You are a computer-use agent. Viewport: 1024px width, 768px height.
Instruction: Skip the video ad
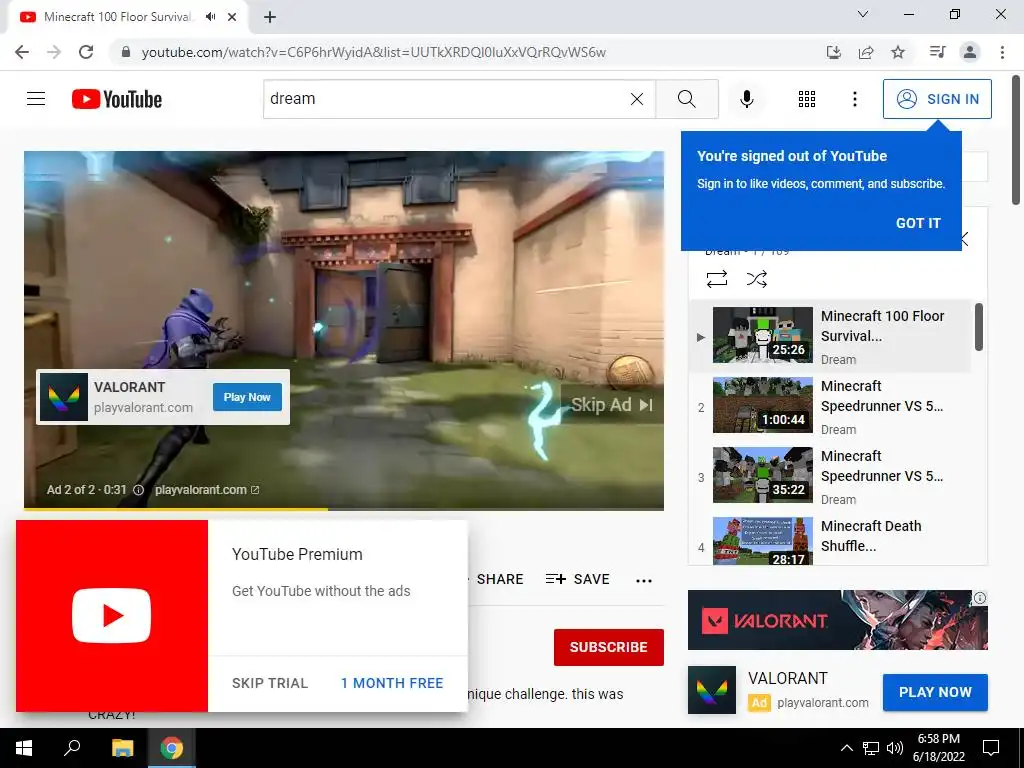click(611, 405)
